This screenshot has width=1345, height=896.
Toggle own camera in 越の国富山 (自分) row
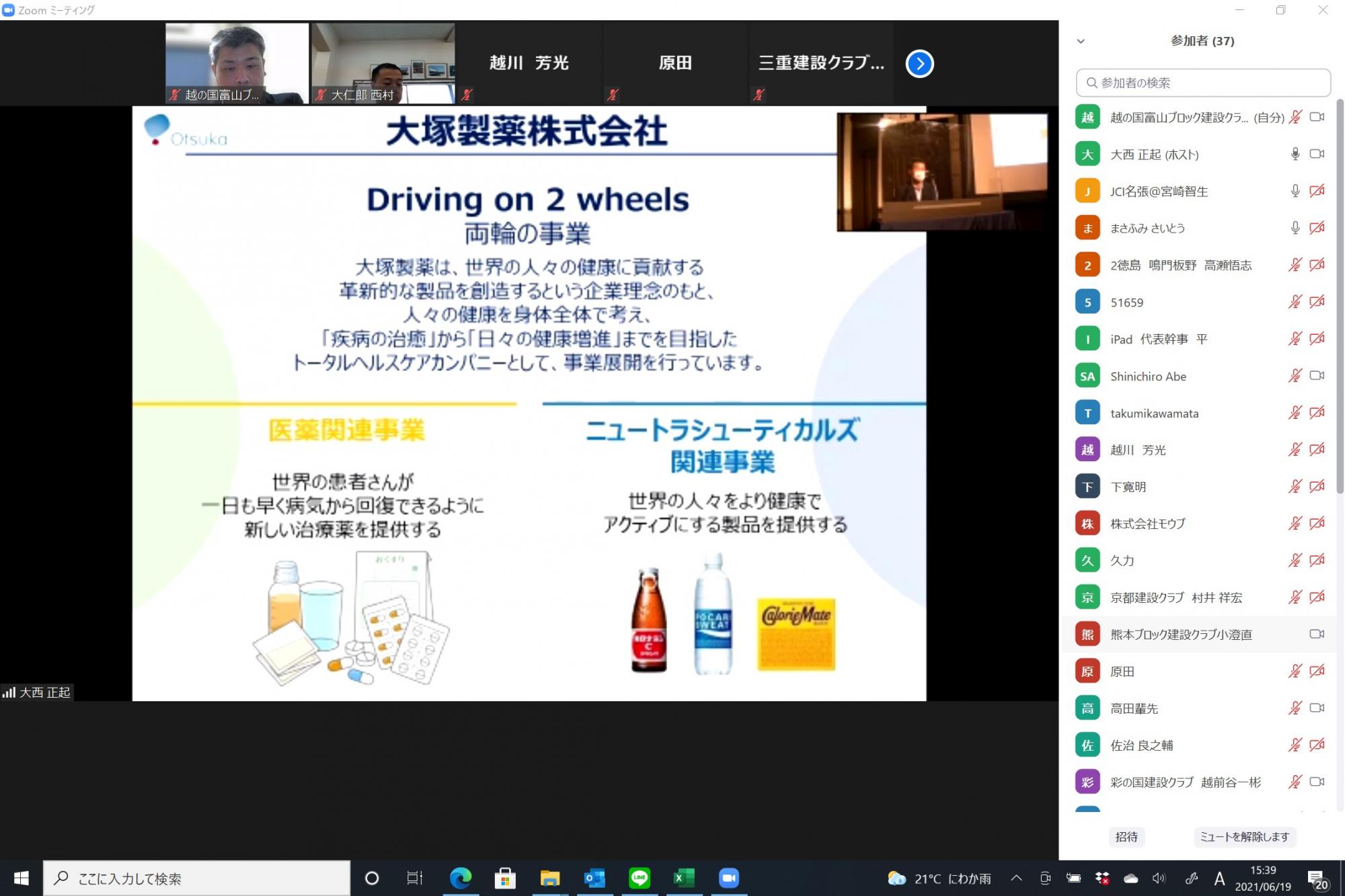pyautogui.click(x=1317, y=117)
